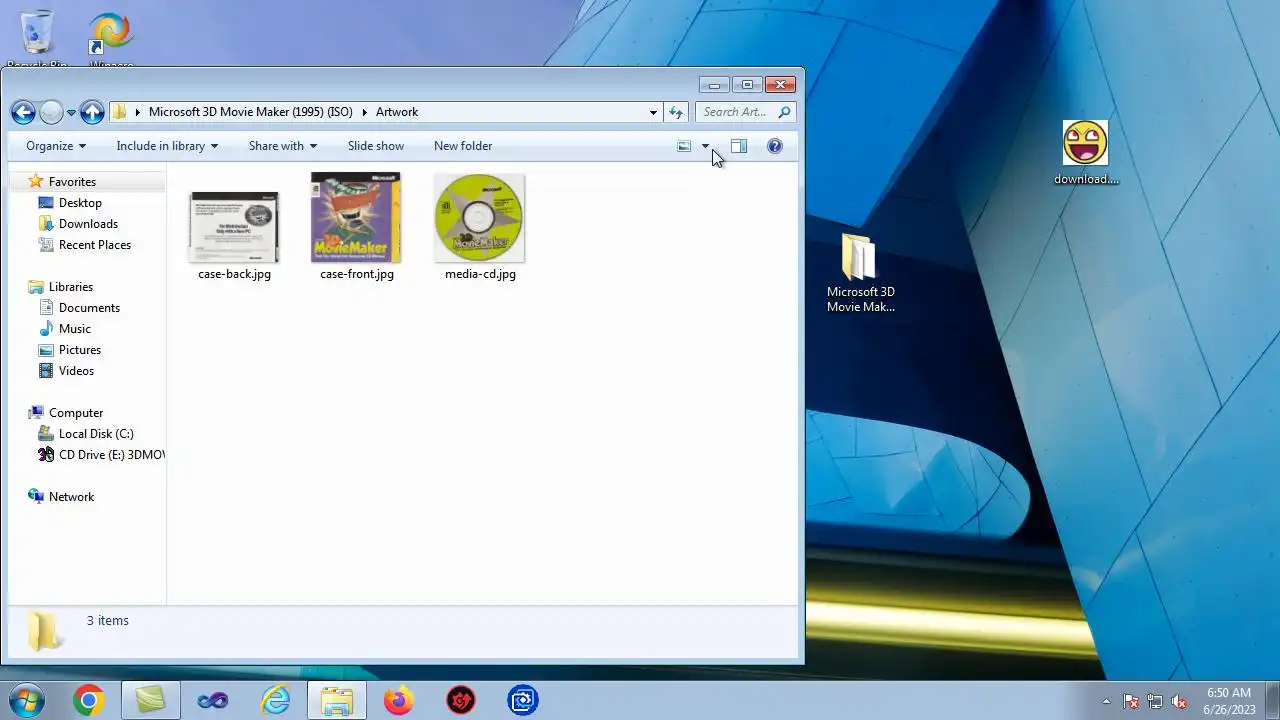
Task: Expand breadcrumb arrow before Artwork
Action: [365, 112]
